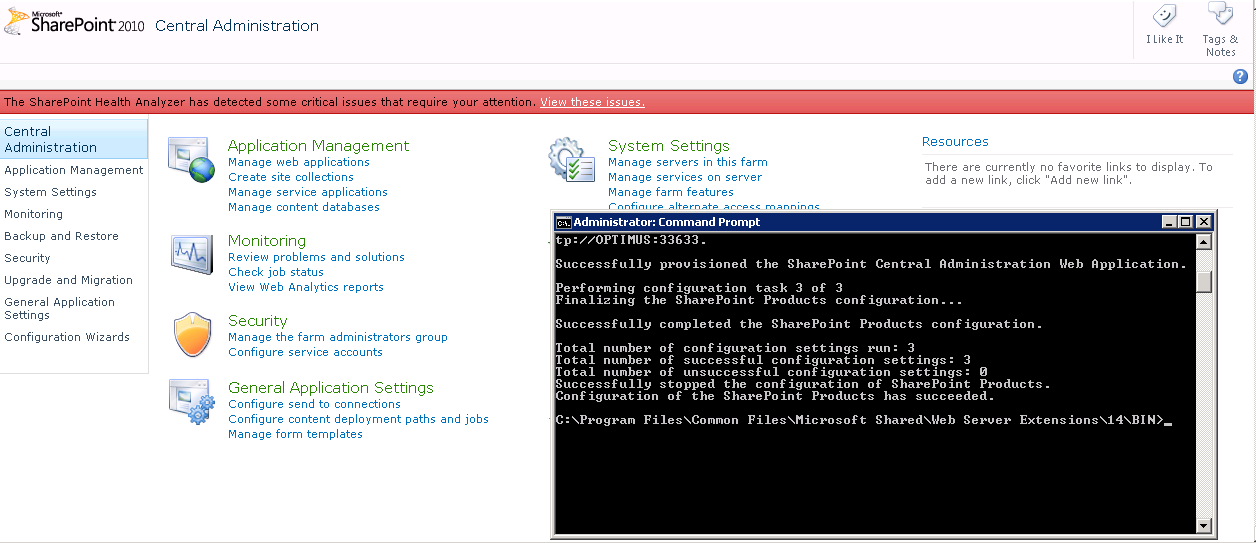Click the I Like It icon

(x=1164, y=17)
